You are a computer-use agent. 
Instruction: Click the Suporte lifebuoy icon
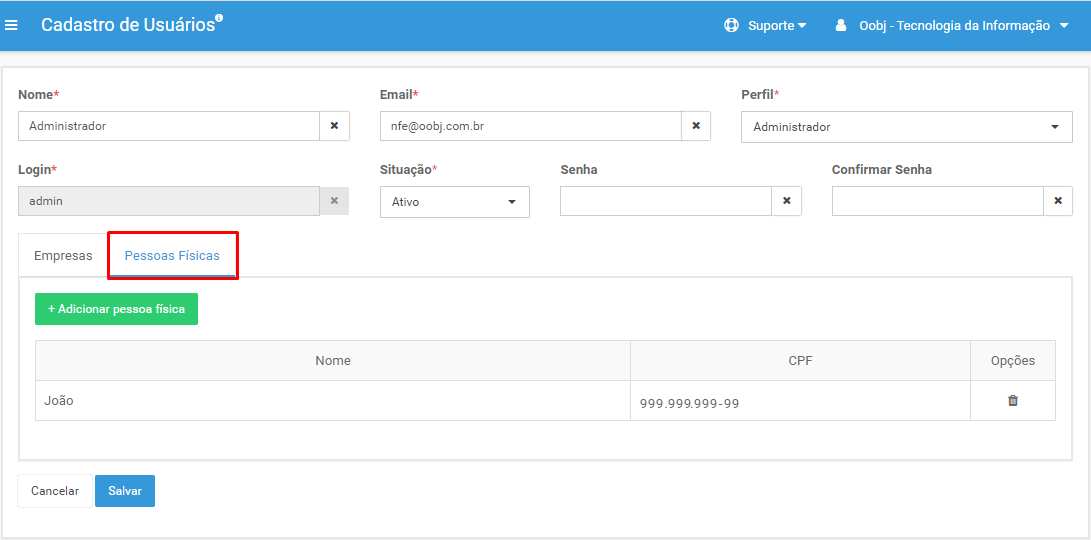[731, 26]
